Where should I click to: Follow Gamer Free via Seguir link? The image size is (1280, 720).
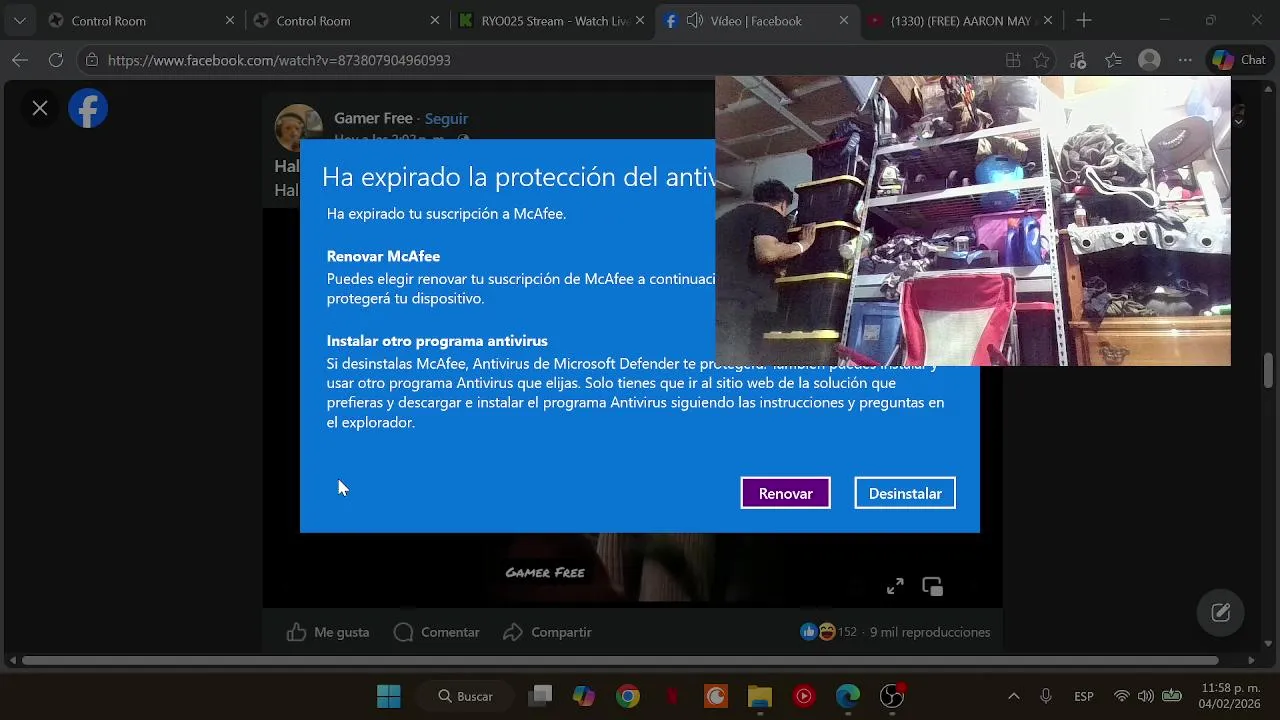446,118
